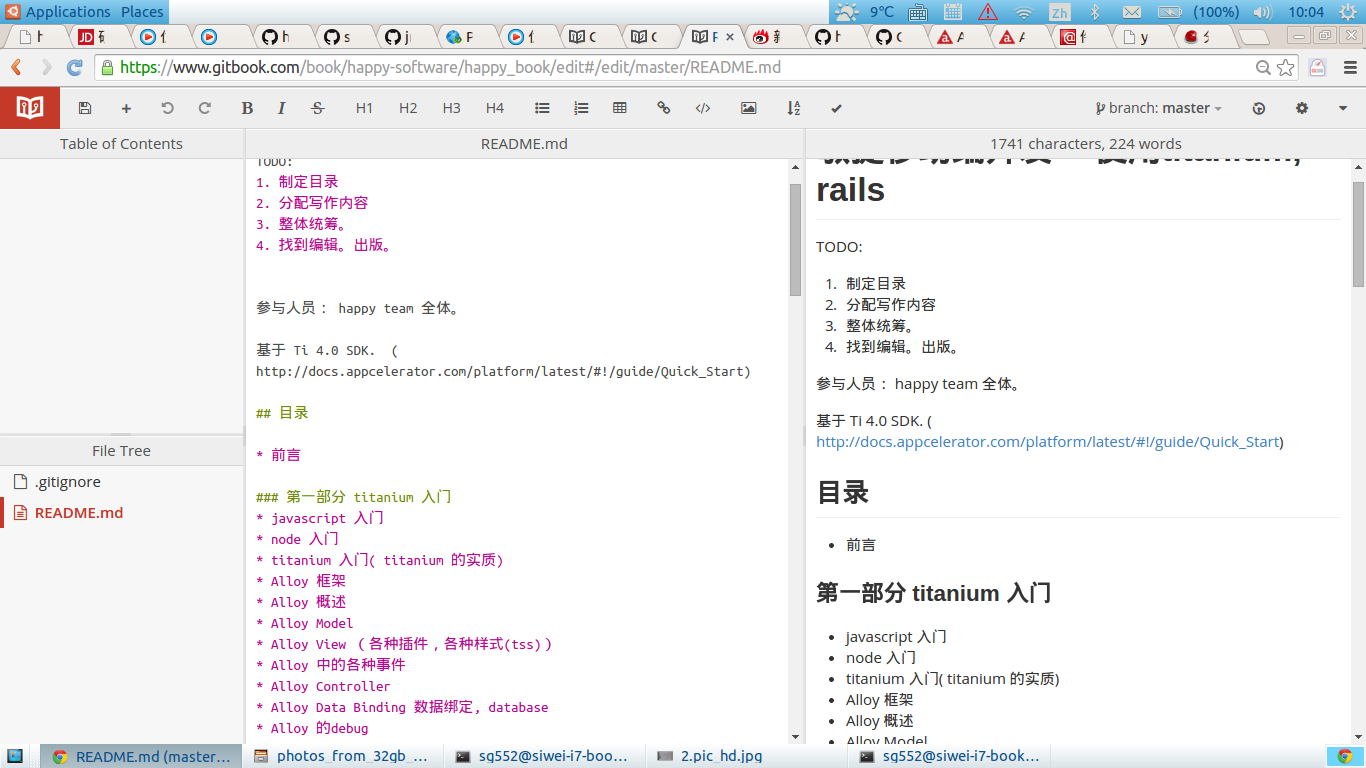The height and width of the screenshot is (768, 1366).
Task: Click the Table of Contents panel header
Action: coord(121,144)
